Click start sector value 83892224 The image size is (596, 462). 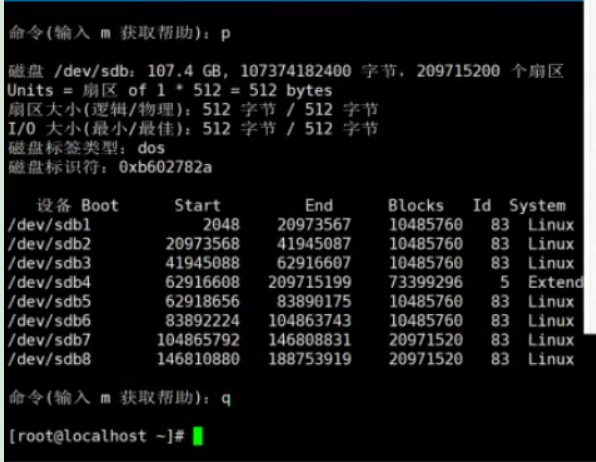click(203, 321)
